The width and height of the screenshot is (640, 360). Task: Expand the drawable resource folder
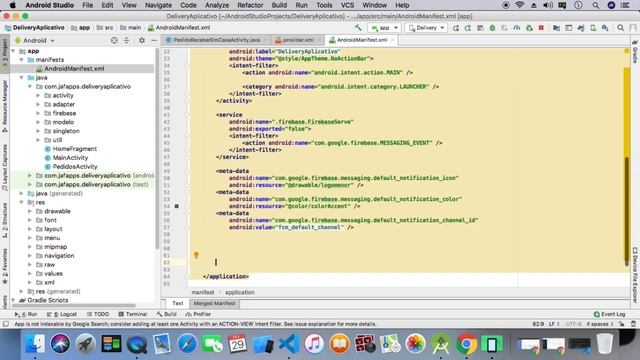[x=30, y=211]
